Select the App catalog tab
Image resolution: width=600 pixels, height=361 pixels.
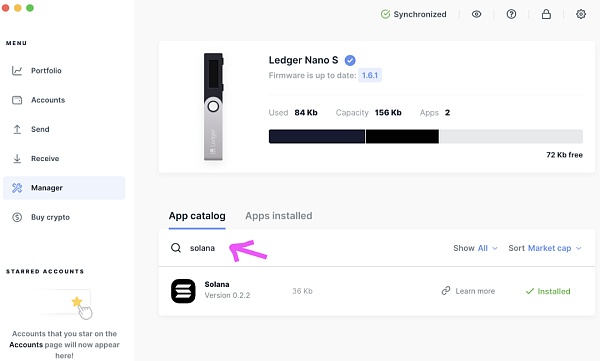point(197,216)
